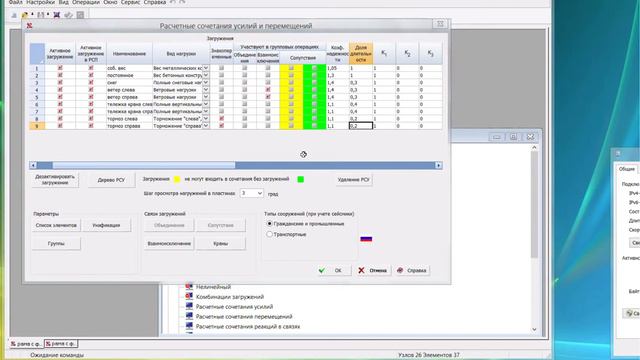Click the first gray toolbar icon
The width and height of the screenshot is (640, 360).
pyautogui.click(x=14, y=15)
